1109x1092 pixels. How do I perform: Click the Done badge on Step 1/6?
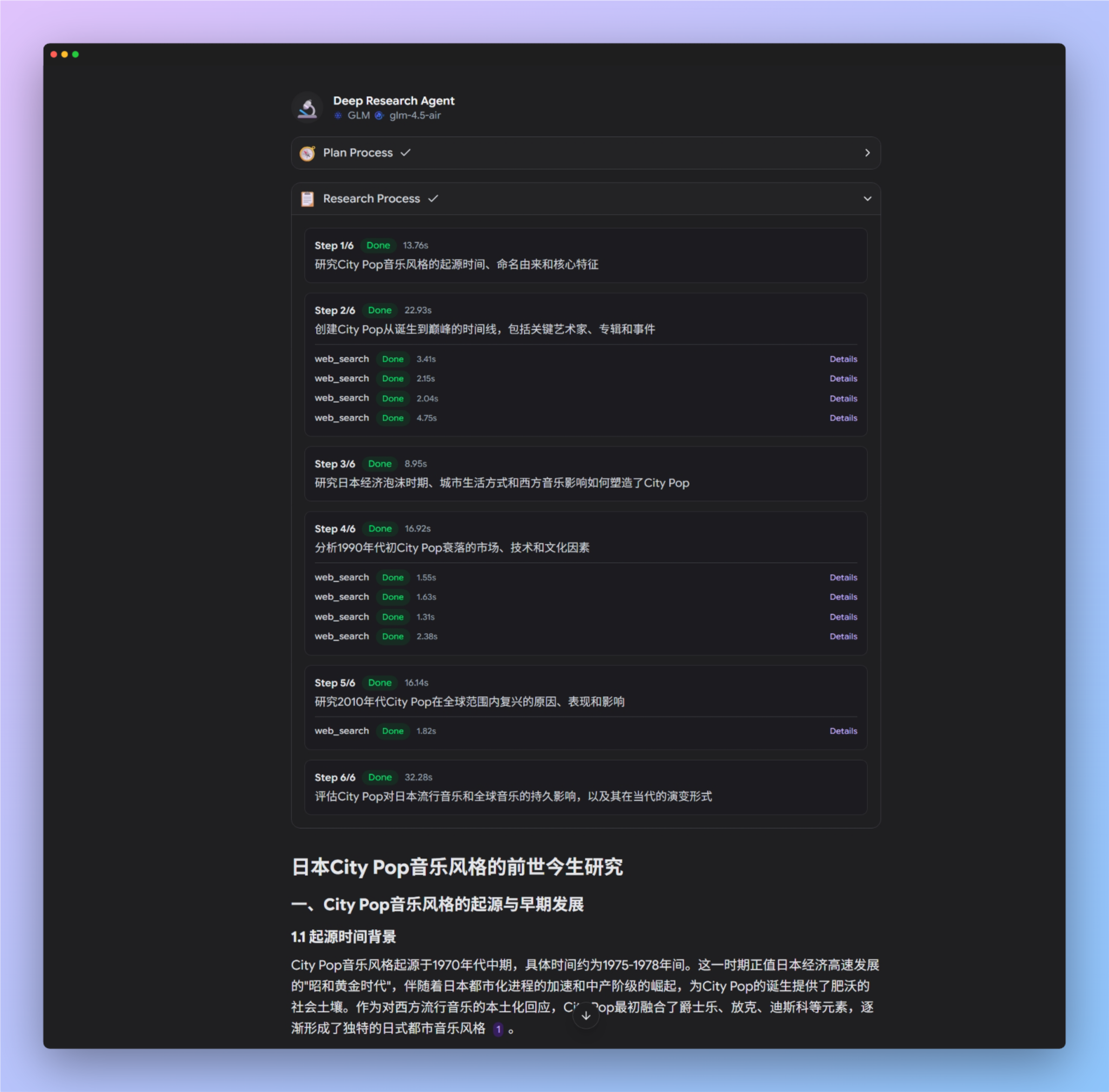tap(378, 245)
